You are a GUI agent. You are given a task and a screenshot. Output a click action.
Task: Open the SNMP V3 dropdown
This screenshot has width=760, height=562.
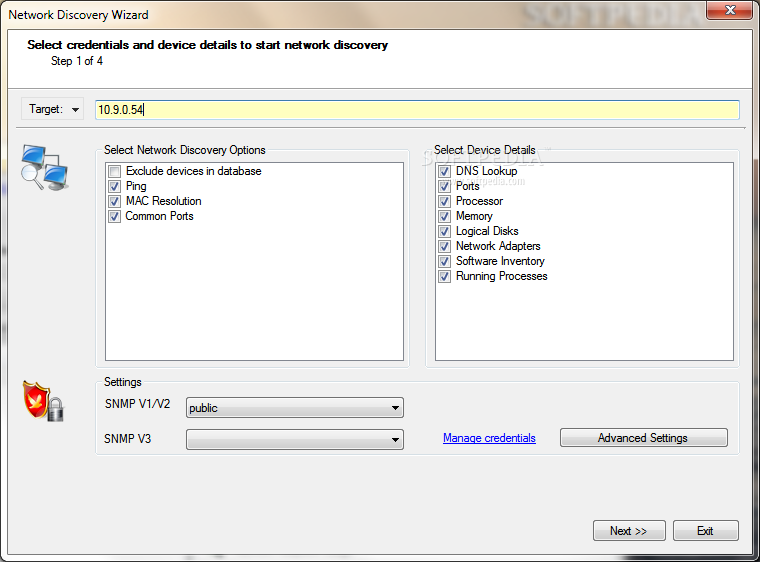tap(295, 439)
